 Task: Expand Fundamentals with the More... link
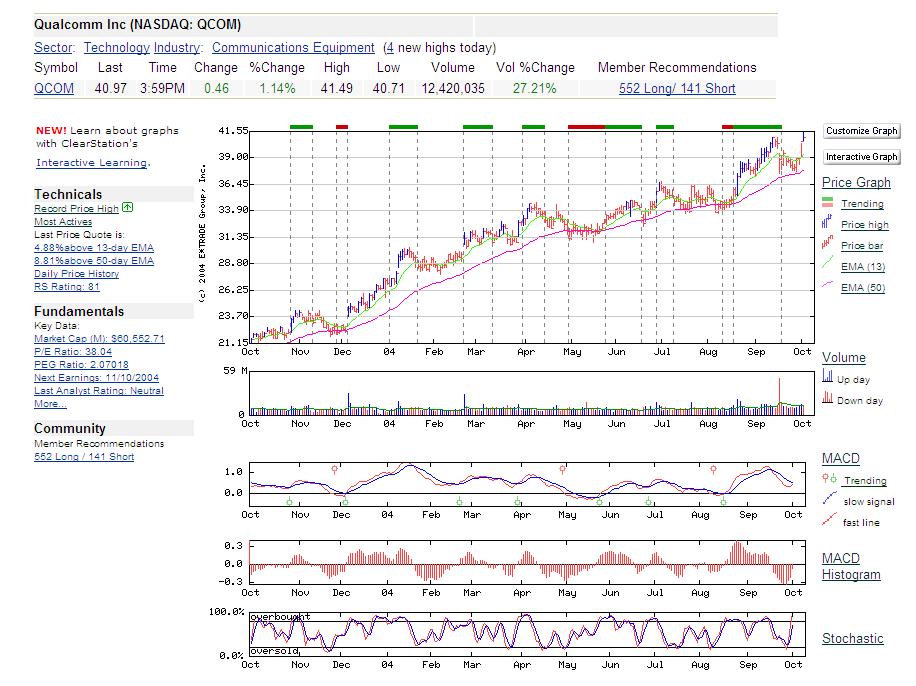[50, 404]
